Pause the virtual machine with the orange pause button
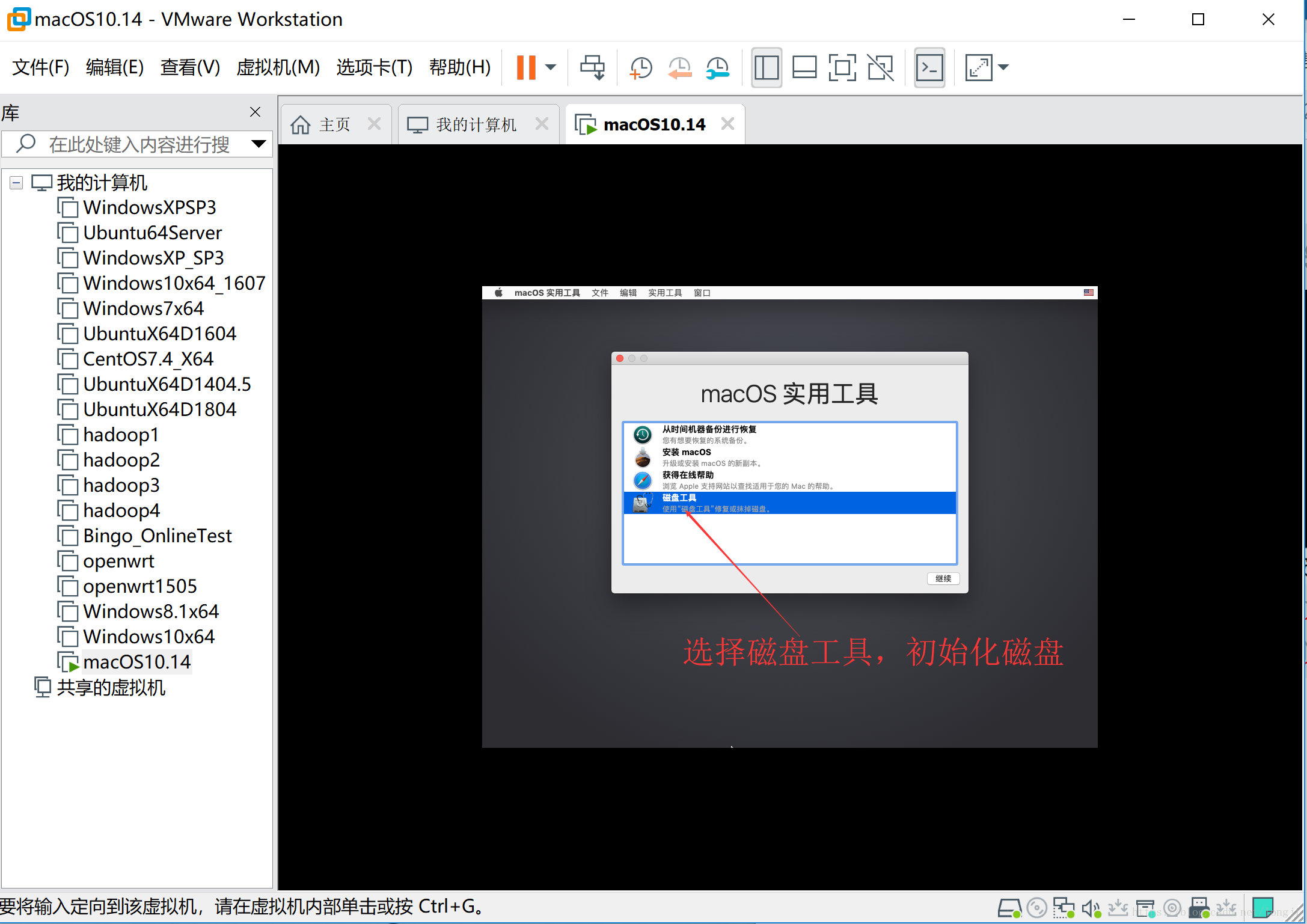Image resolution: width=1307 pixels, height=924 pixels. 525,67
